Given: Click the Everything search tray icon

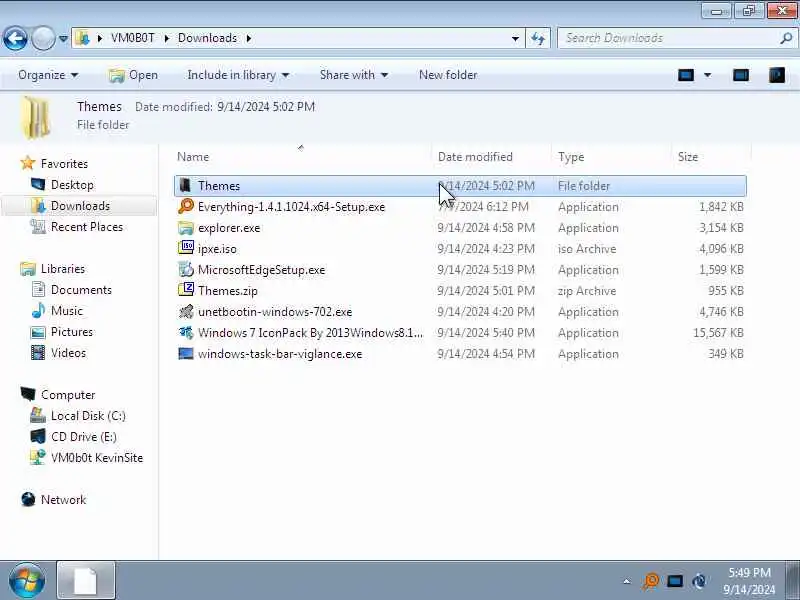Looking at the screenshot, I should click(x=651, y=581).
